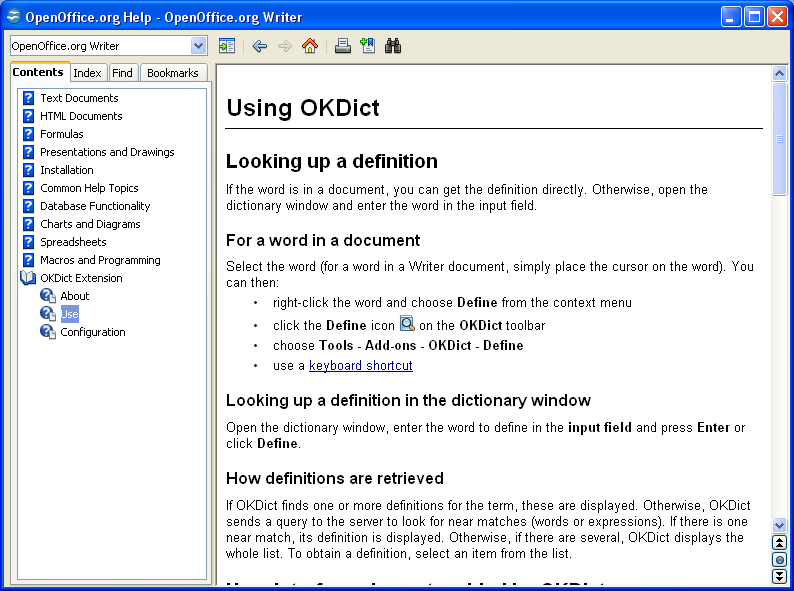Image resolution: width=794 pixels, height=591 pixels.
Task: Print the help page with printer icon
Action: [x=343, y=46]
